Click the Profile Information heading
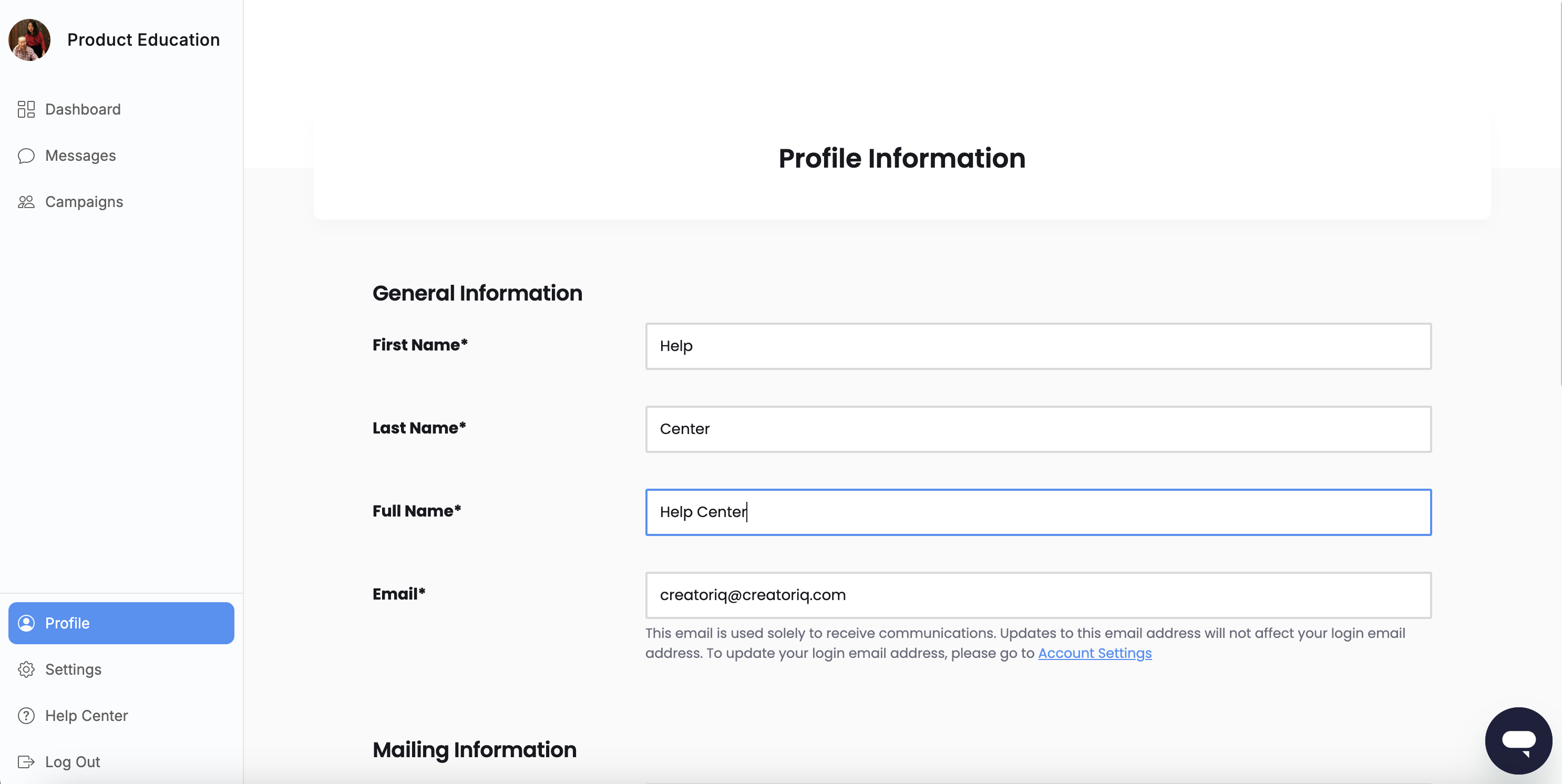This screenshot has height=784, width=1562. pos(902,158)
